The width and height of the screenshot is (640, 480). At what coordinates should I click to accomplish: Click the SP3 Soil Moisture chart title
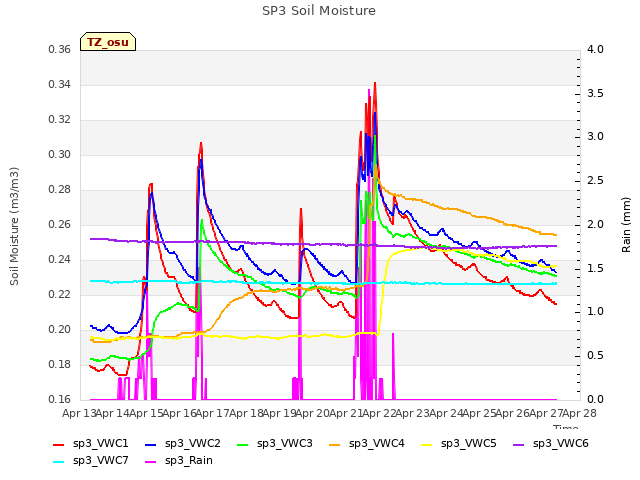[319, 11]
